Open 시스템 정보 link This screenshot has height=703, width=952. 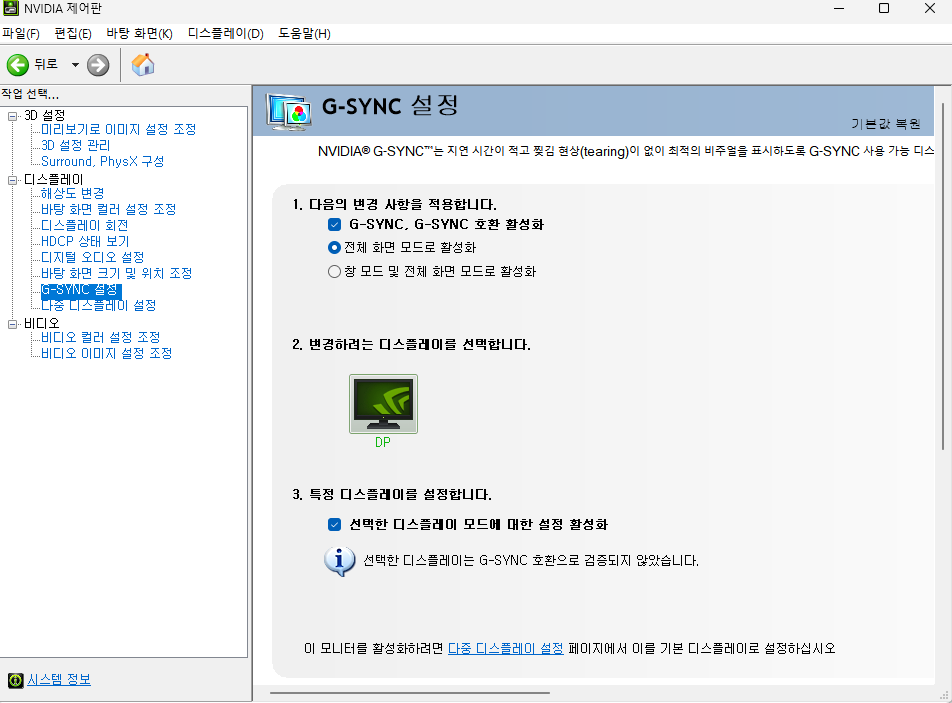tap(59, 680)
